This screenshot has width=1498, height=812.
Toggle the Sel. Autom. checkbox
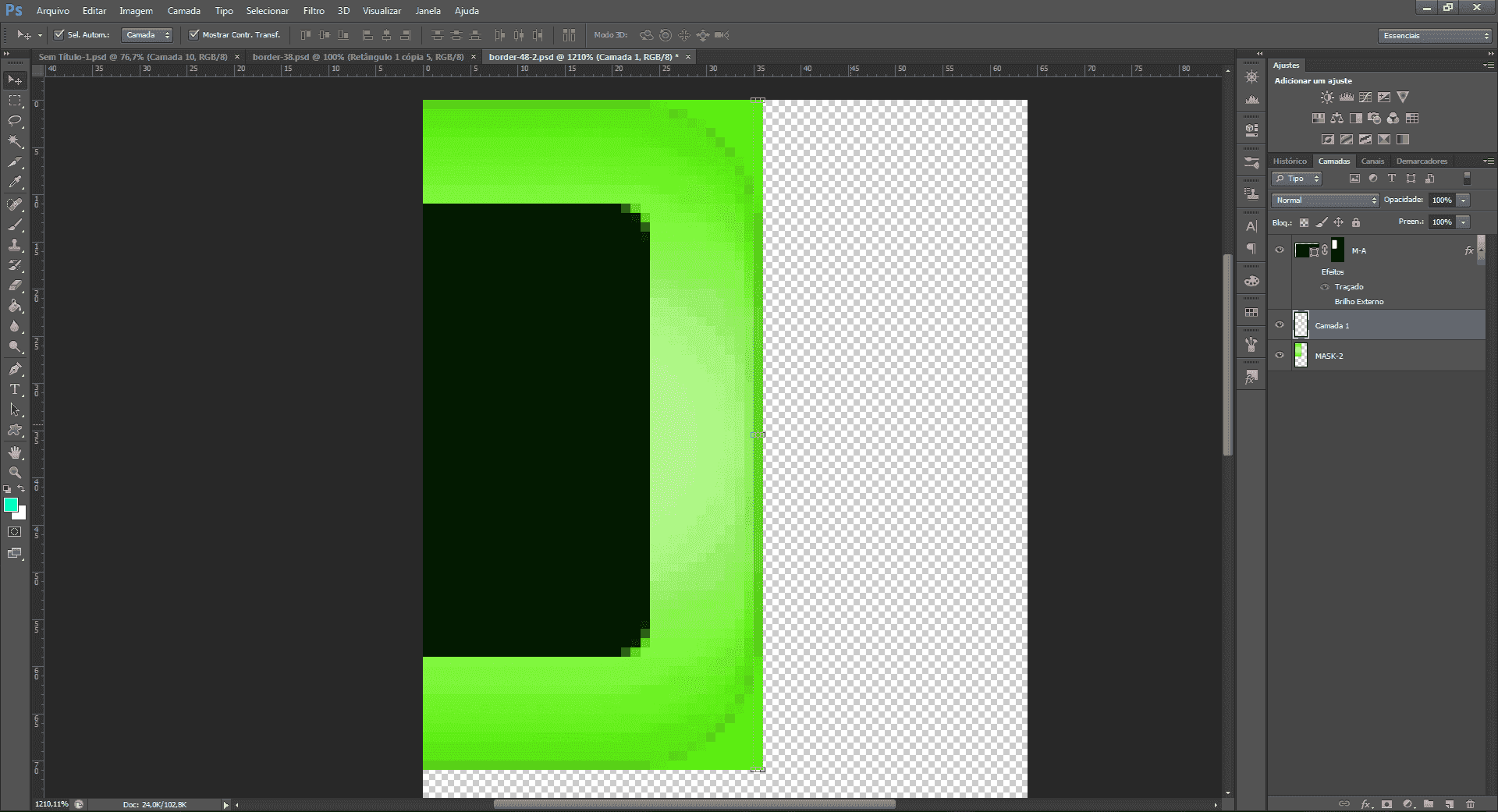pyautogui.click(x=59, y=34)
